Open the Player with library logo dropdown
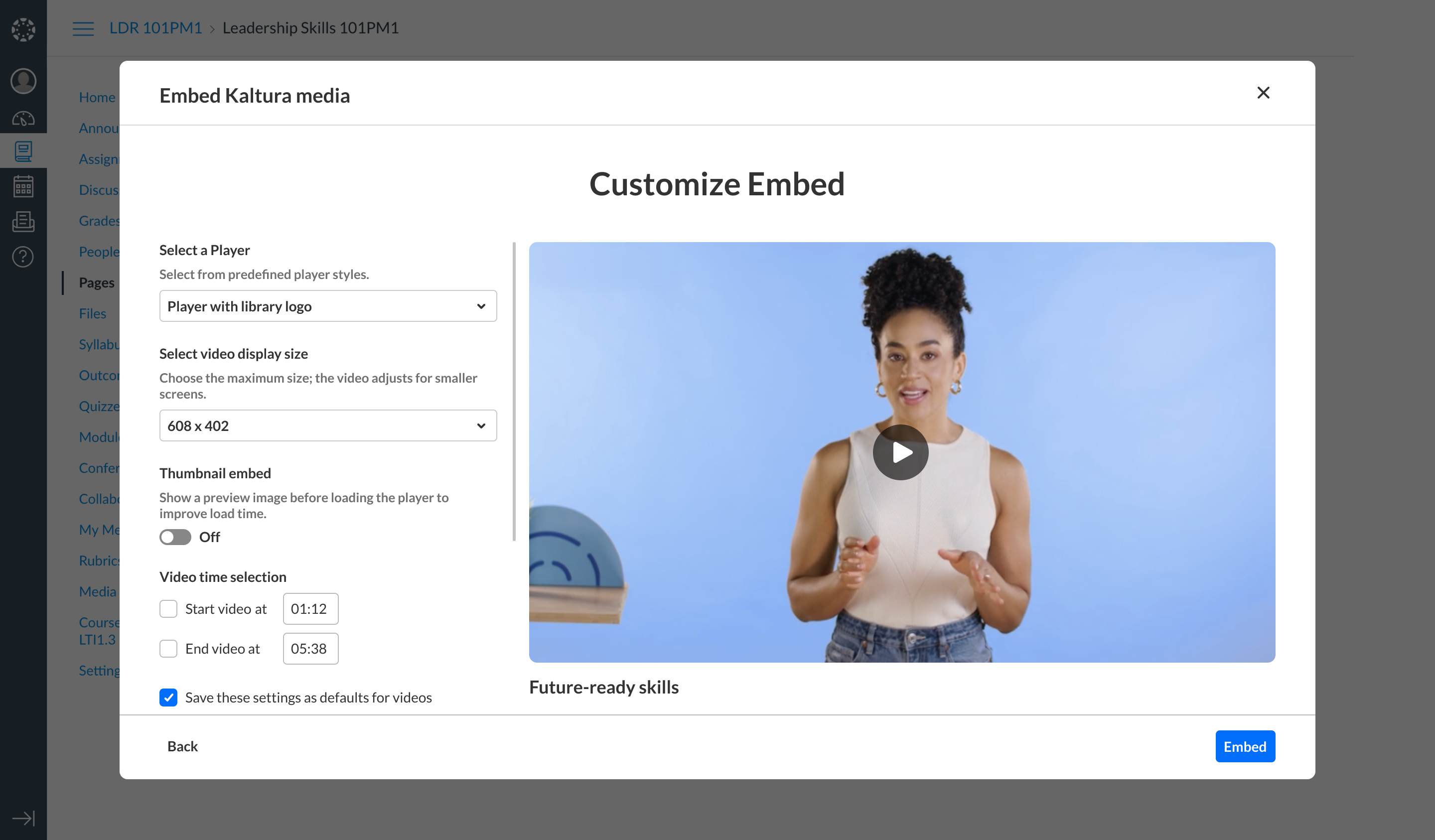This screenshot has width=1435, height=840. tap(328, 306)
